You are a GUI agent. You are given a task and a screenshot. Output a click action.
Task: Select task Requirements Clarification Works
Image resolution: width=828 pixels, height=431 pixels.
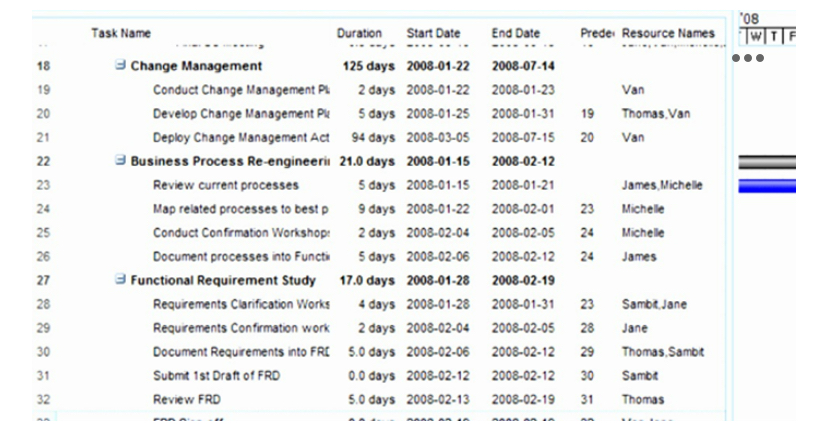click(241, 304)
